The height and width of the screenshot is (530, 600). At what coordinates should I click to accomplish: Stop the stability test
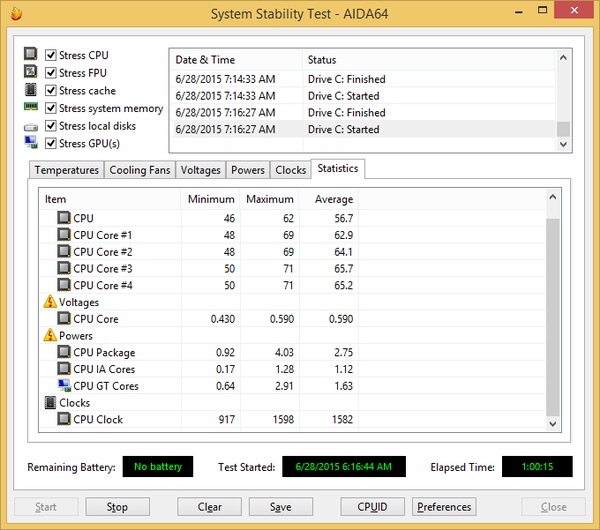[117, 507]
